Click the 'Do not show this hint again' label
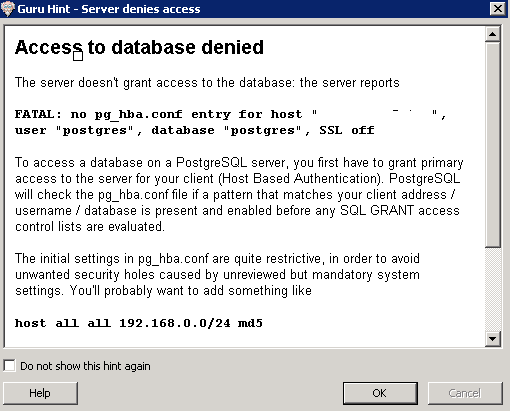This screenshot has height=411, width=510. point(85,366)
